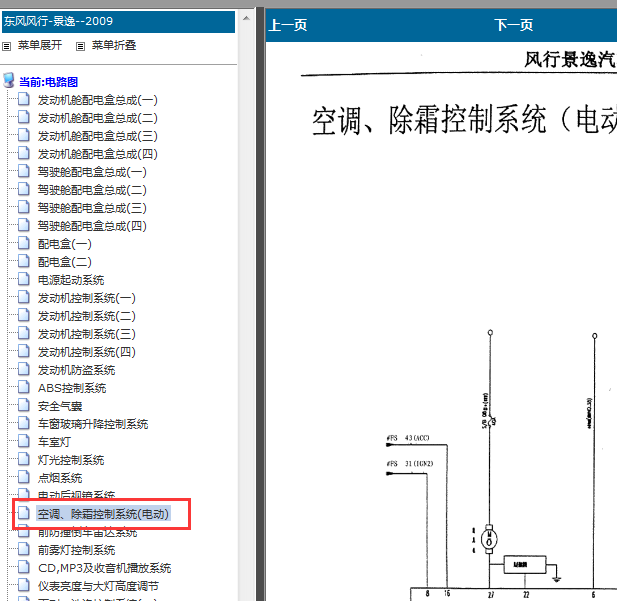This screenshot has width=617, height=601.
Task: Open 仪表亮度与大灯高度调节
Action: (98, 586)
